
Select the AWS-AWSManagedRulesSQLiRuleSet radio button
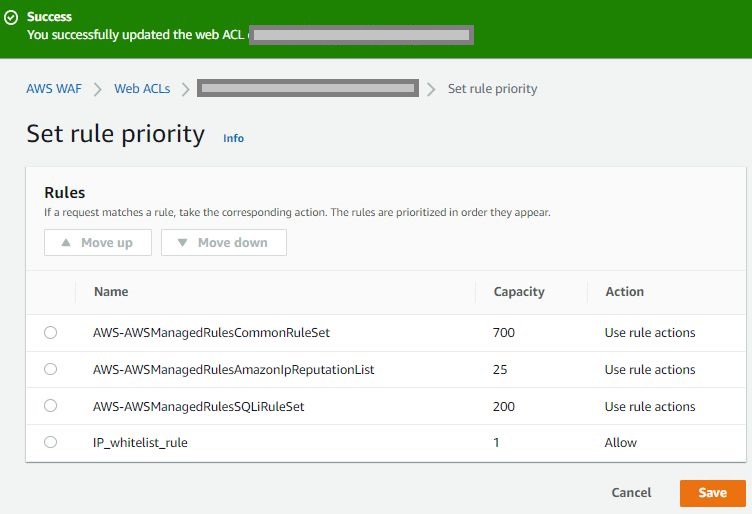point(50,406)
